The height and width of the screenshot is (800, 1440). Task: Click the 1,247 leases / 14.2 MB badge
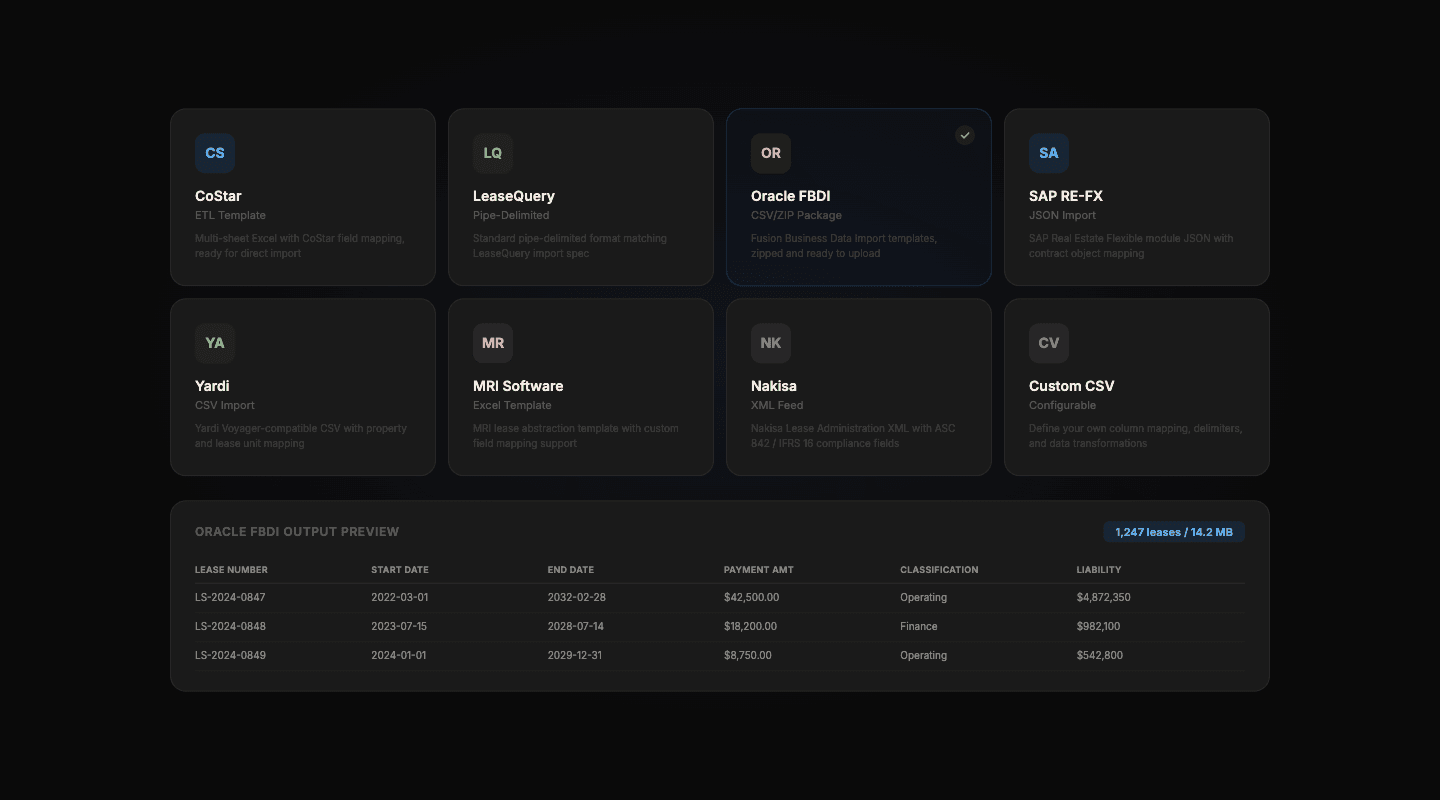1174,531
